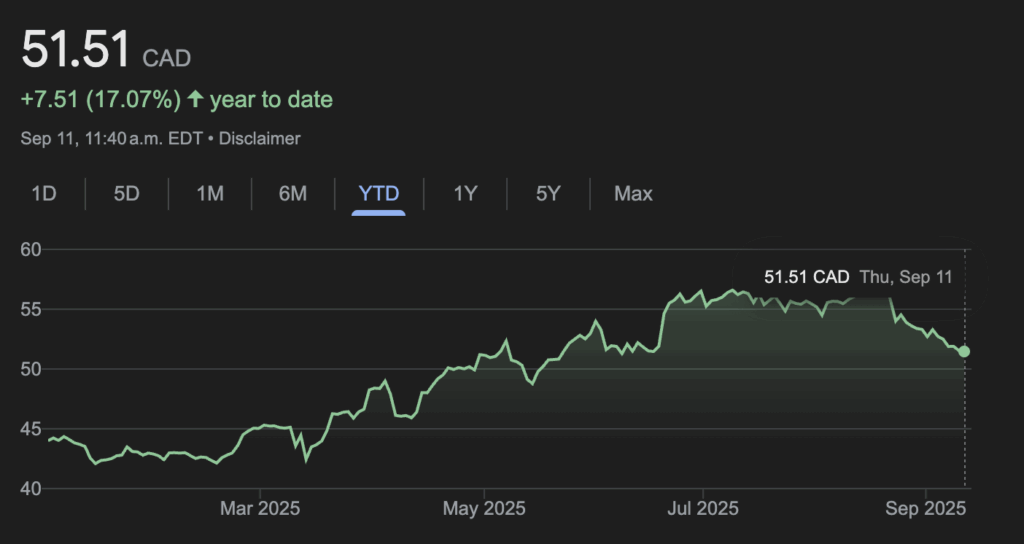Click the May 2025 axis label
The image size is (1024, 544).
(x=483, y=509)
